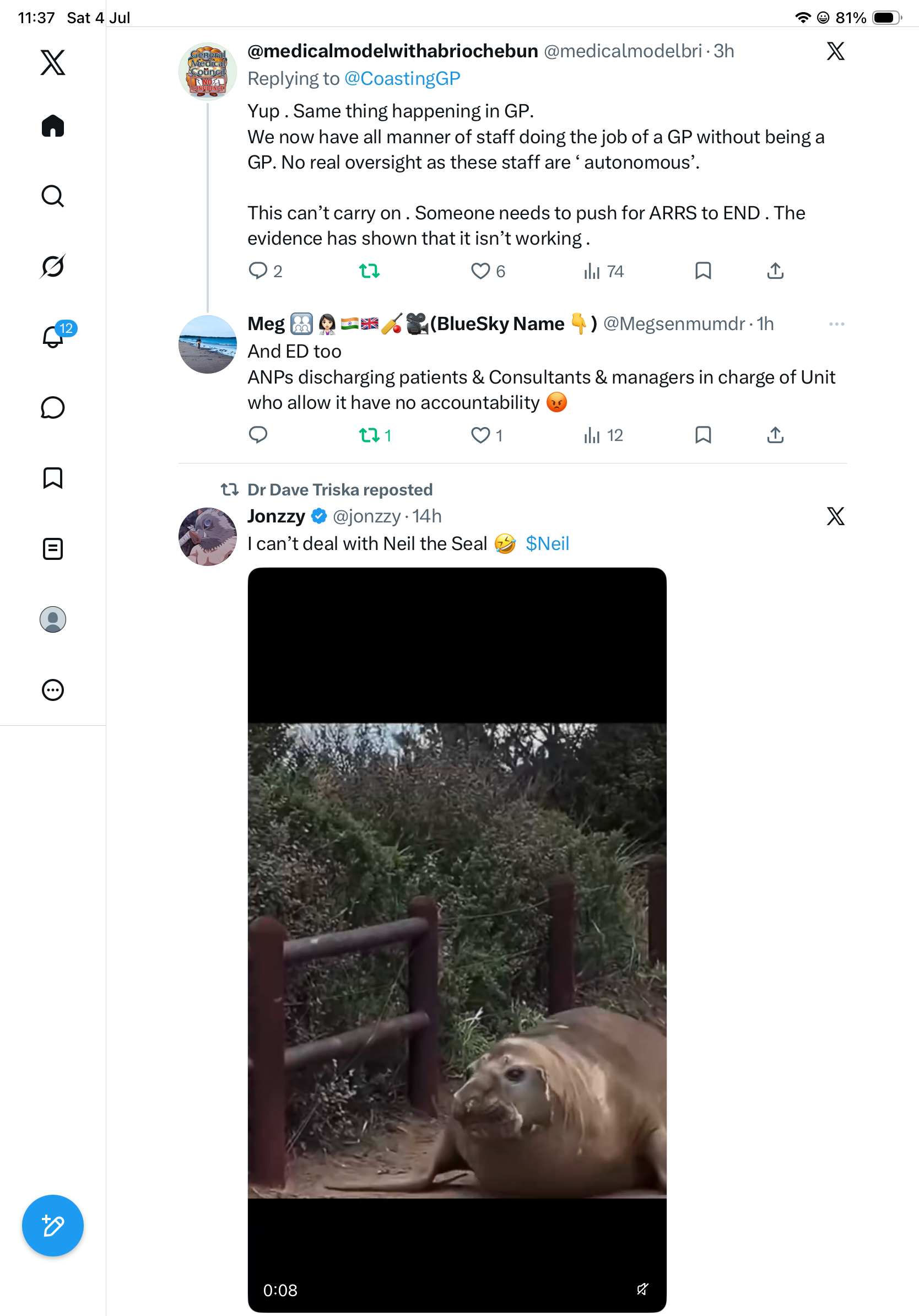The width and height of the screenshot is (919, 1316).
Task: Open share menu on medicalmodelwithabriochebun post
Action: click(775, 271)
